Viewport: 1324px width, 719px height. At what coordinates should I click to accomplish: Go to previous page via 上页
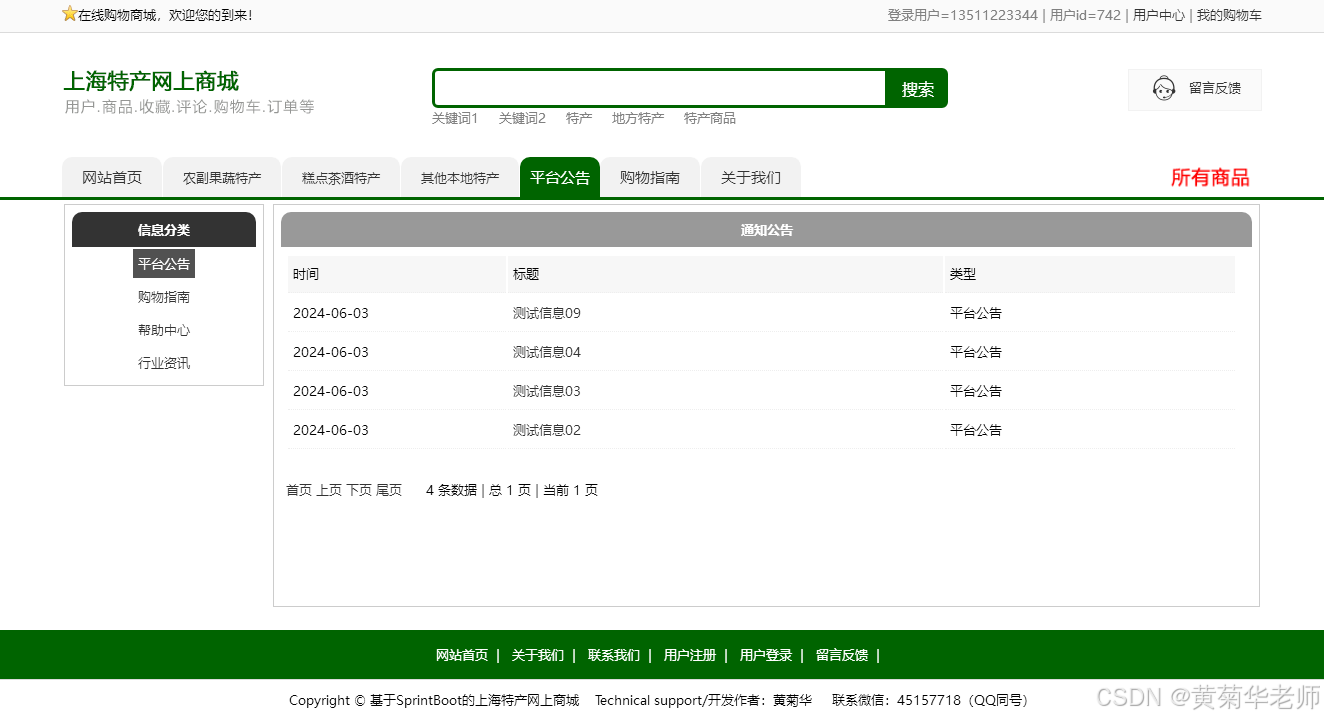pos(329,490)
